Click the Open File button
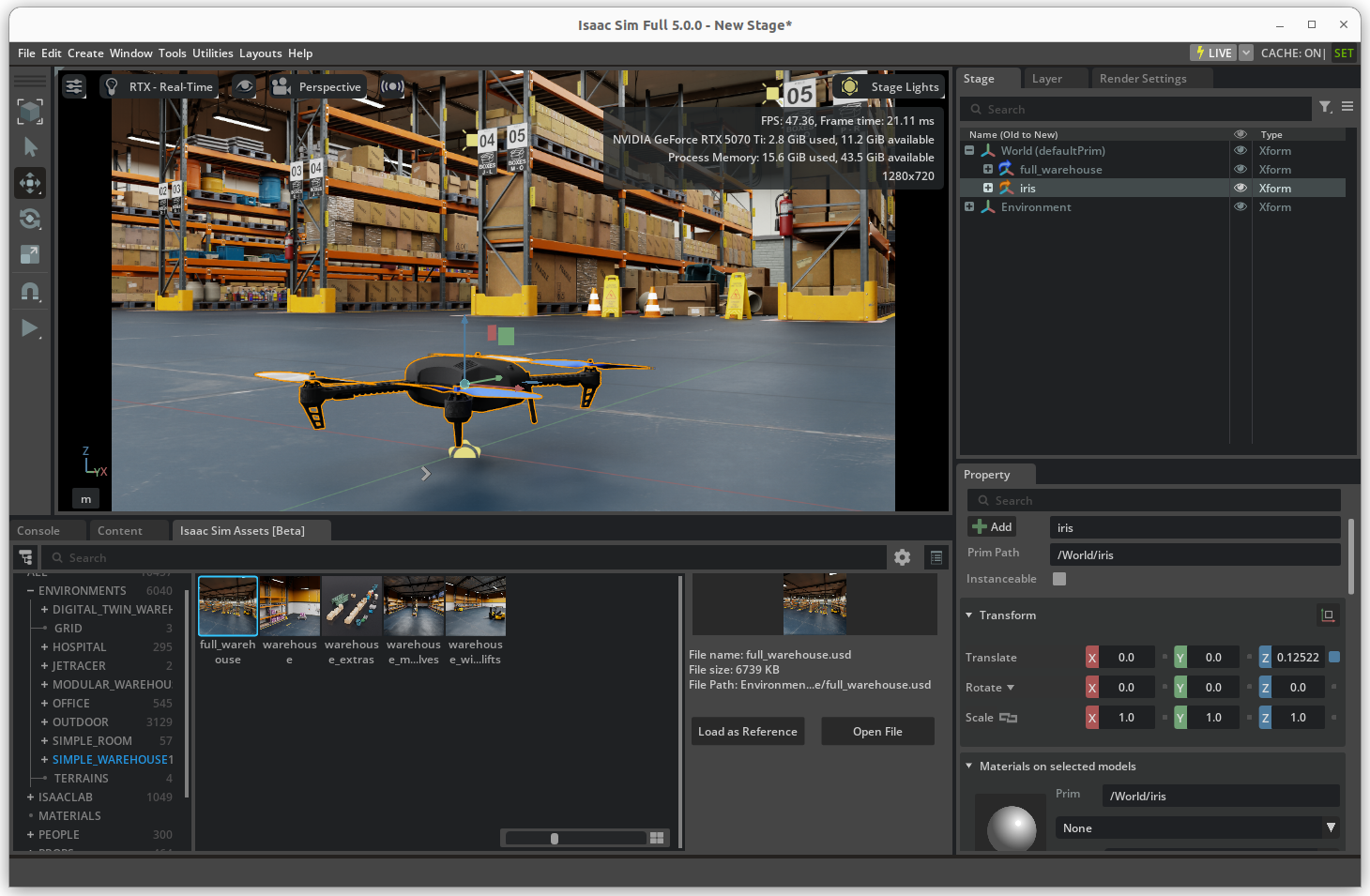This screenshot has width=1370, height=896. pyautogui.click(x=877, y=731)
